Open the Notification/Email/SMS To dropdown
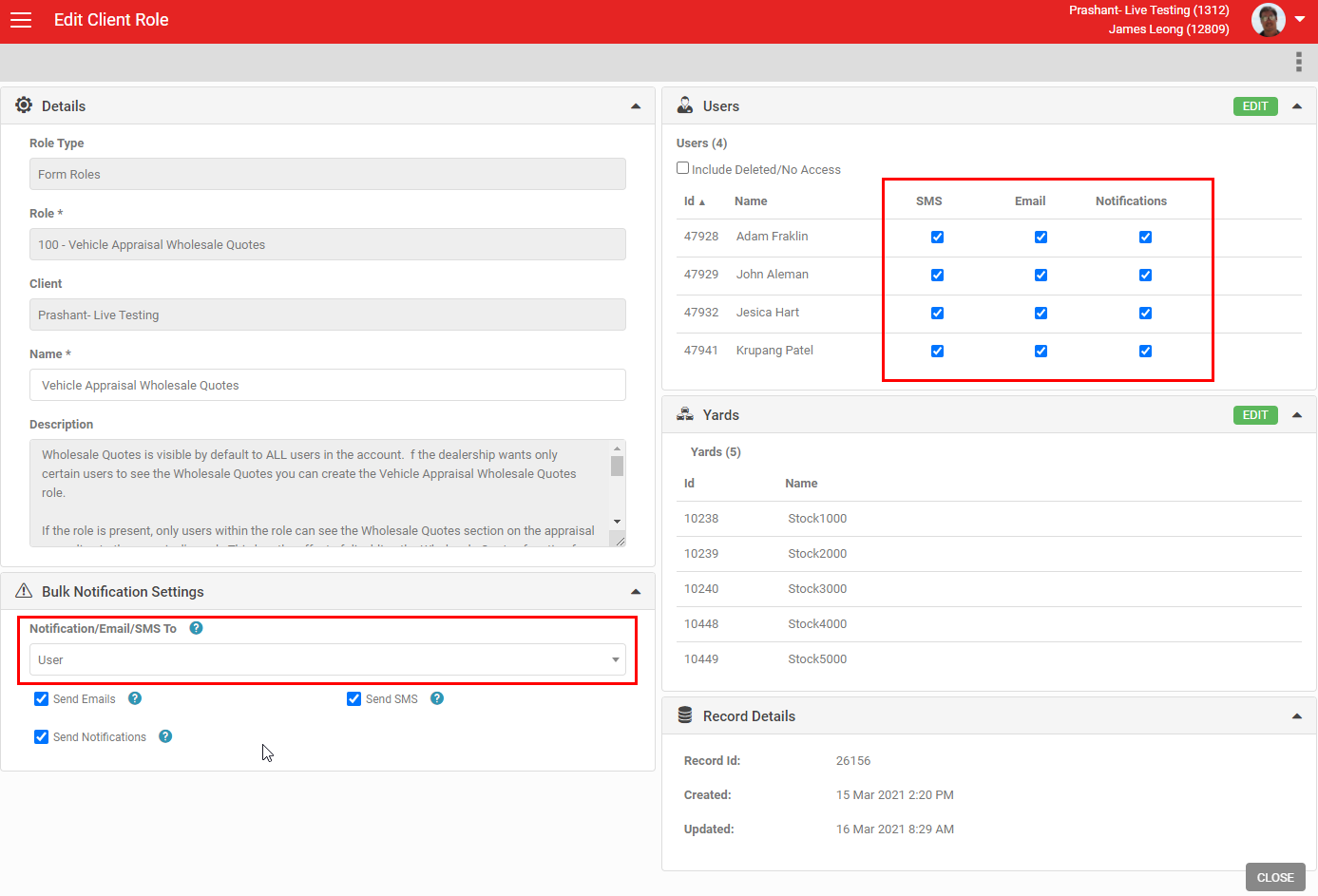Viewport: 1318px width, 896px height. 327,659
